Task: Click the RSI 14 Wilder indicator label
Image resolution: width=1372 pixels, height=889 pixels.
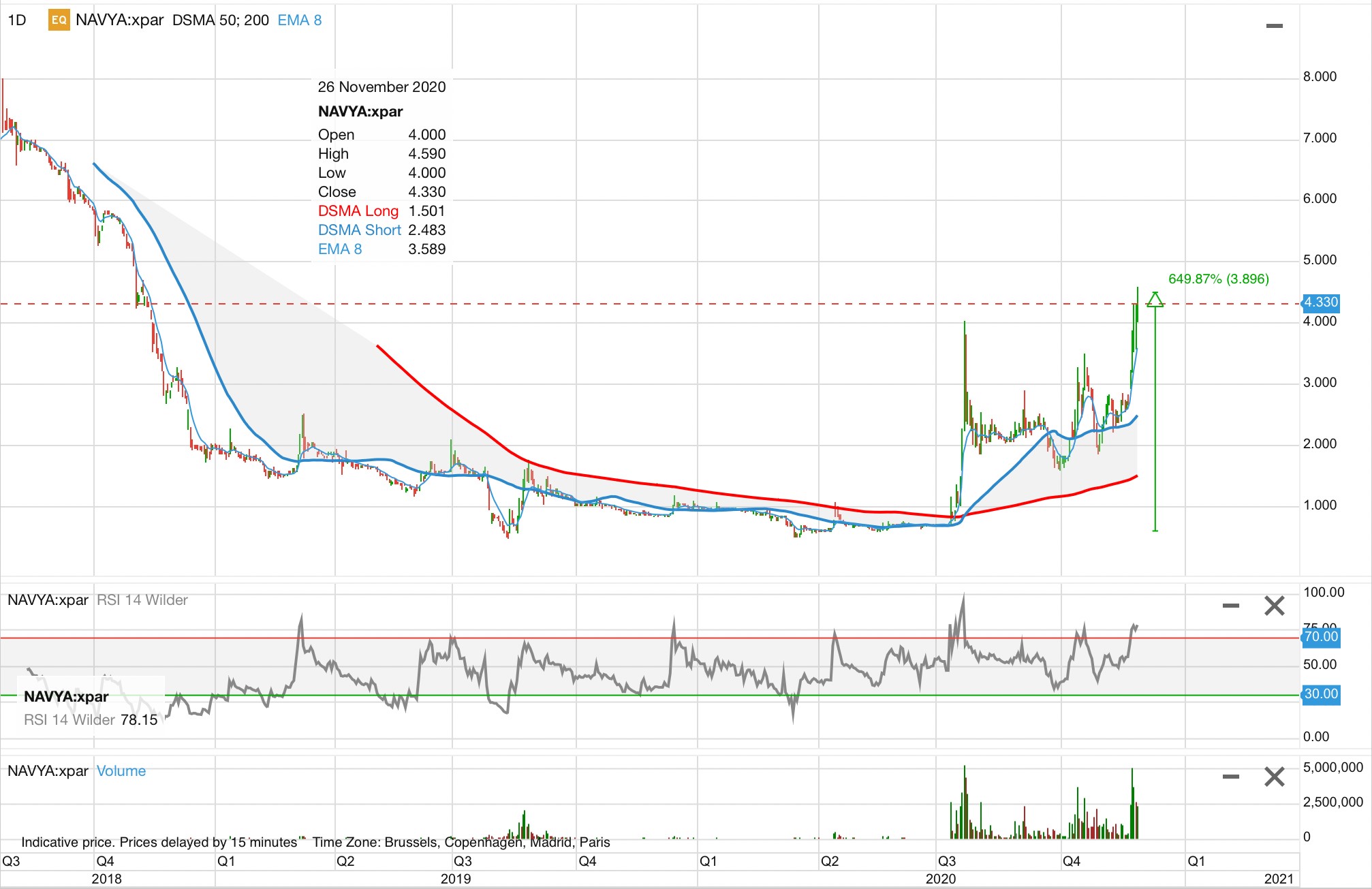Action: pos(142,599)
